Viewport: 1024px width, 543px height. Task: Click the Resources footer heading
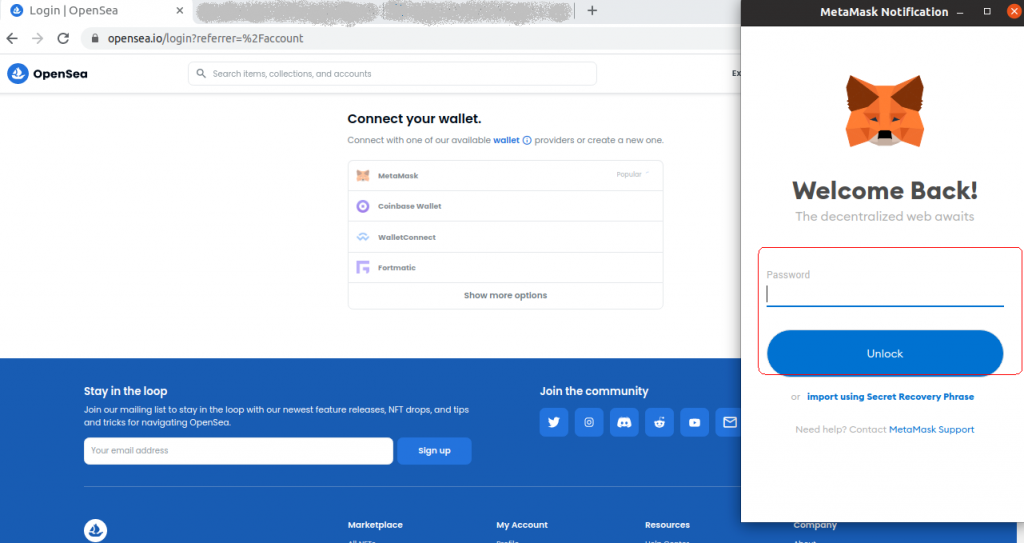(x=667, y=525)
